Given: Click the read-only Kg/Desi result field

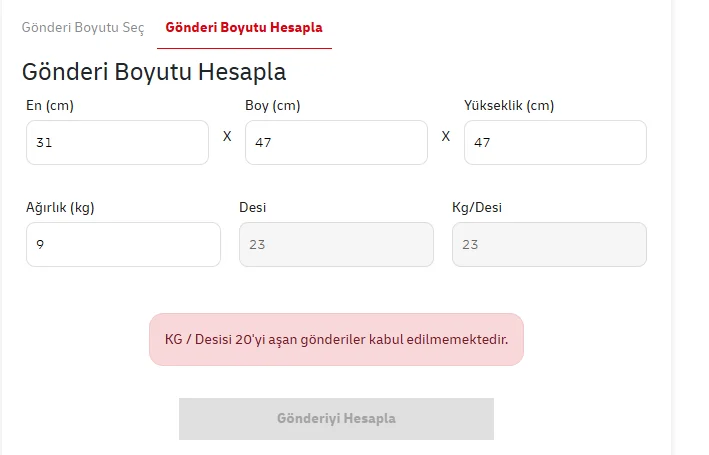Looking at the screenshot, I should (x=549, y=244).
